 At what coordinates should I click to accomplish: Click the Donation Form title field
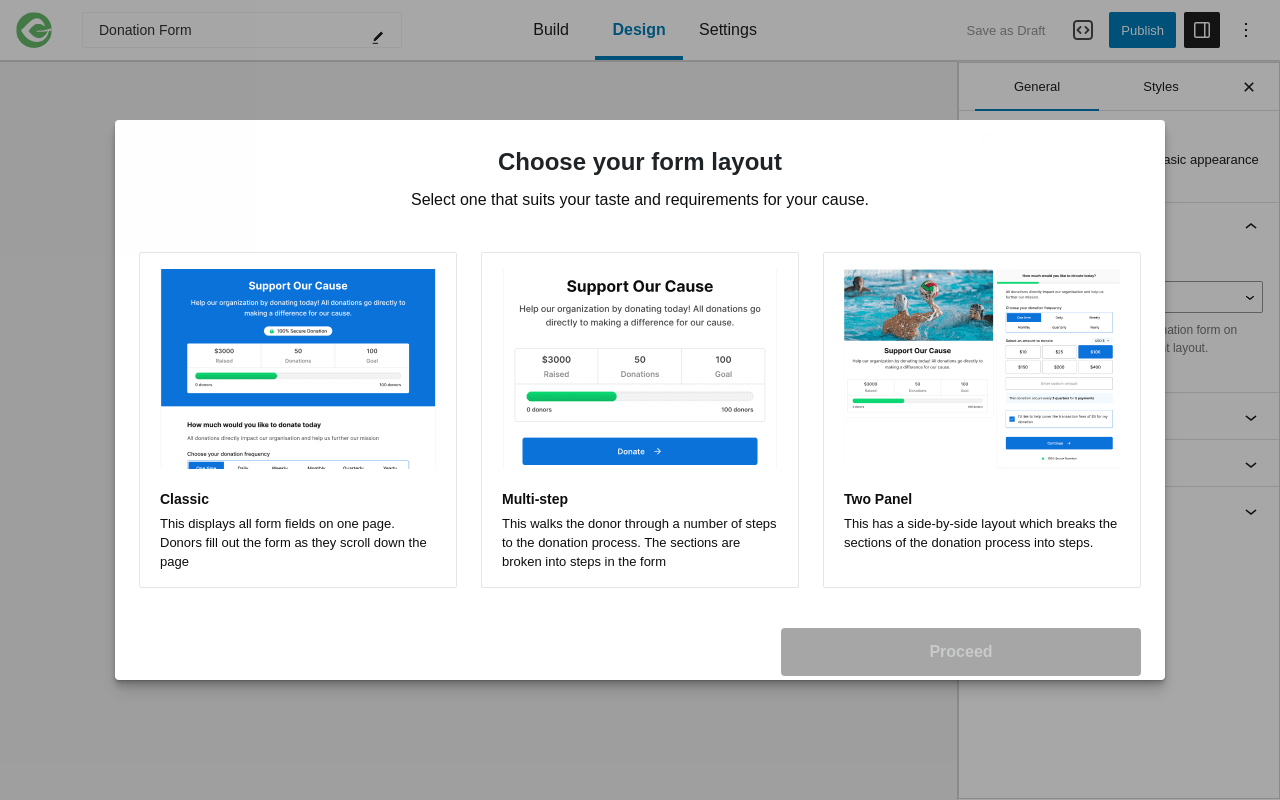point(230,30)
